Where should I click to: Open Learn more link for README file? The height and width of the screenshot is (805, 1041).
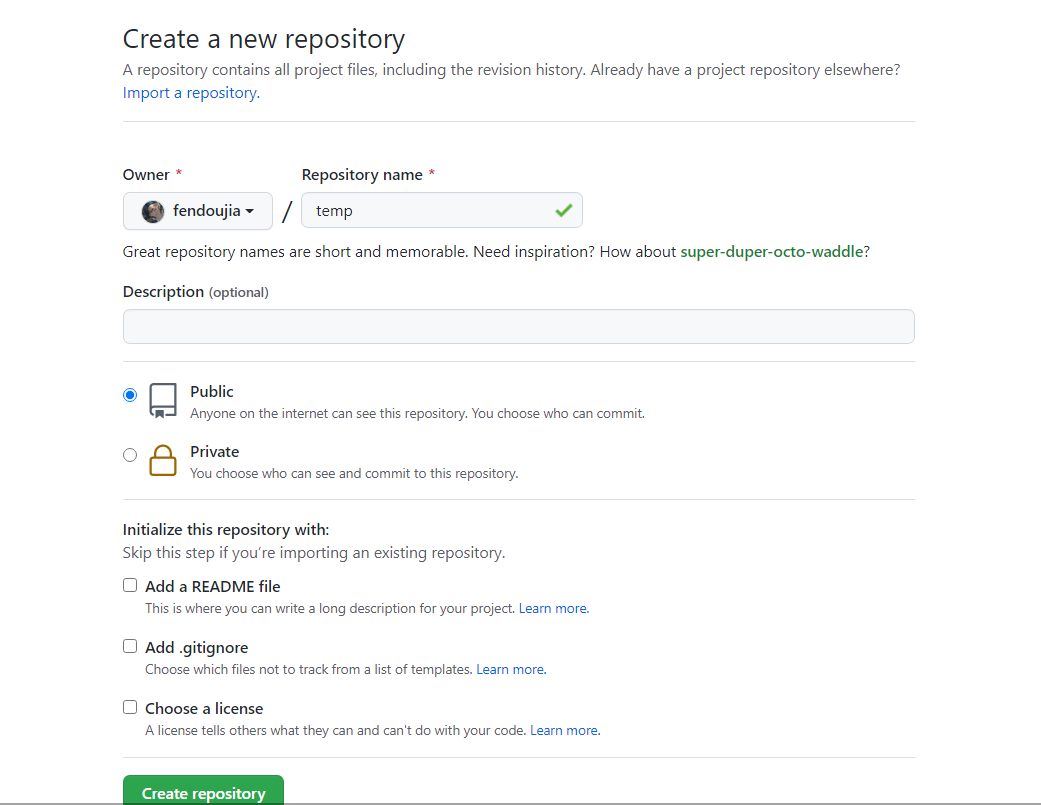pyautogui.click(x=554, y=609)
